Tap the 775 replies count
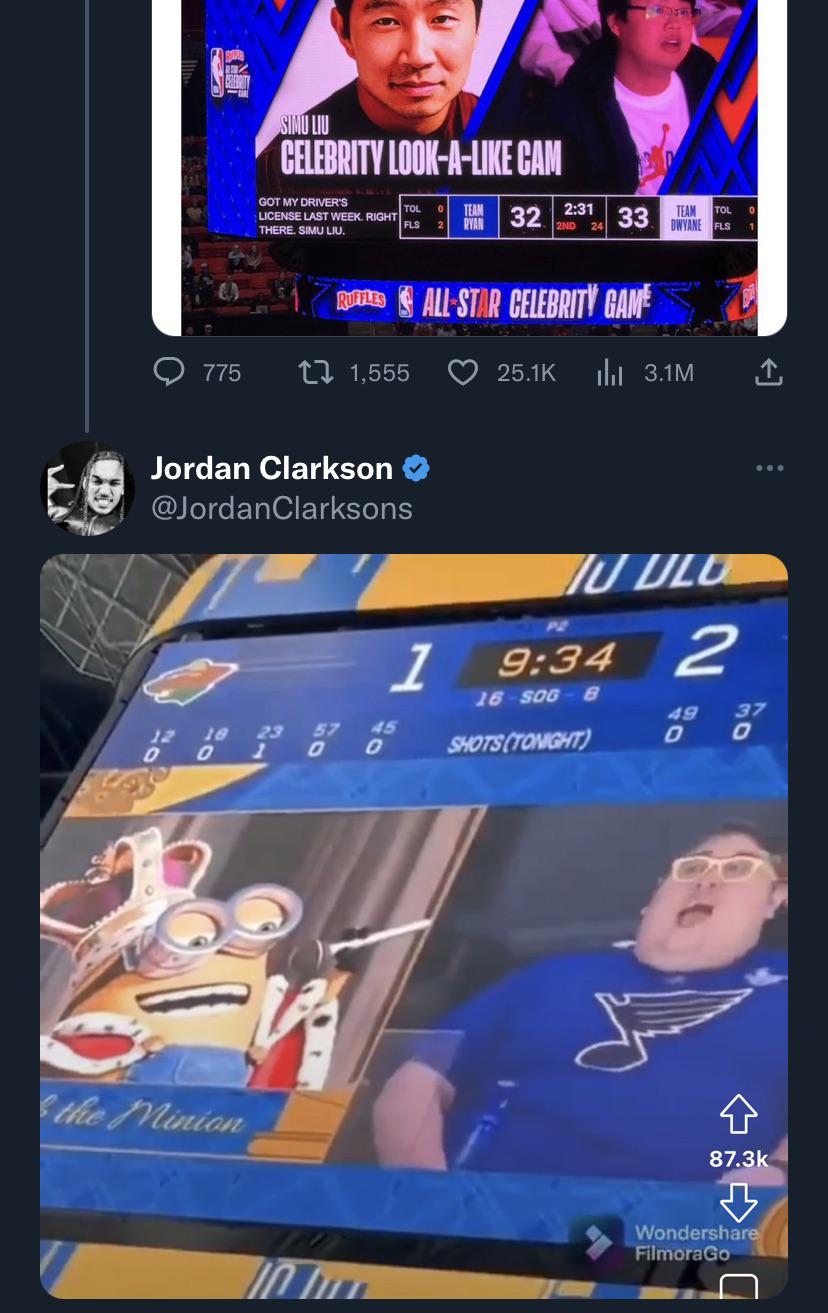Screen dimensions: 828x1313 point(222,373)
